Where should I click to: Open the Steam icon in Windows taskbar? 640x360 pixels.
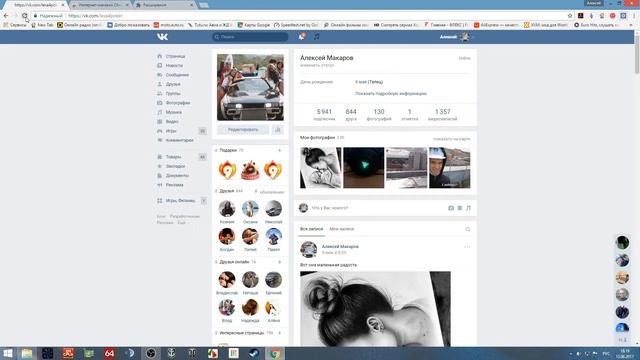click(253, 353)
